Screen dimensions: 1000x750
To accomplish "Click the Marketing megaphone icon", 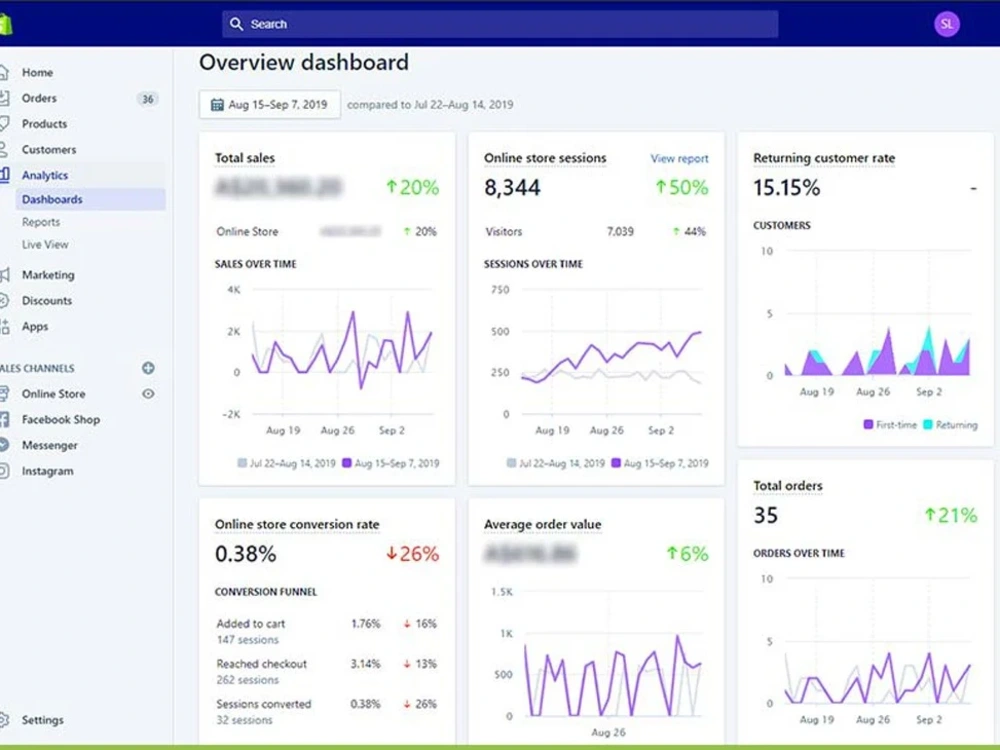I will point(4,275).
